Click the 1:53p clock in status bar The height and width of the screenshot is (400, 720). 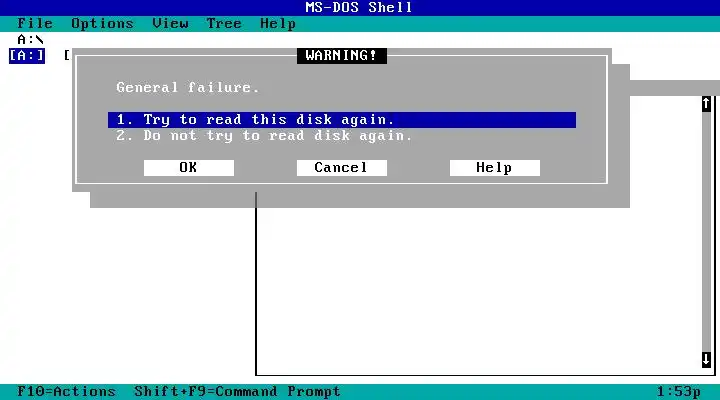click(x=679, y=392)
